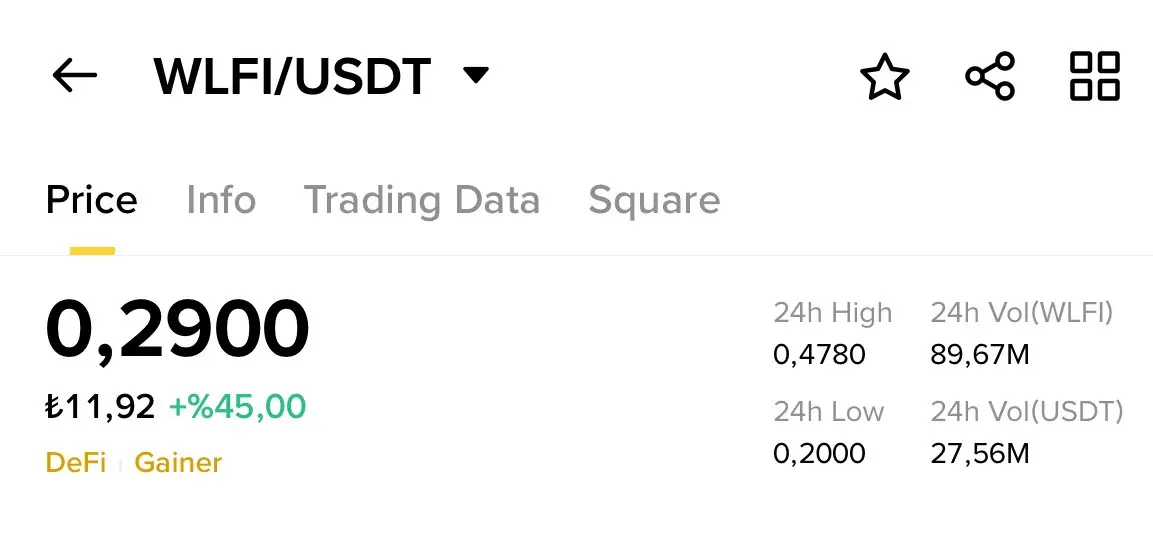Open the DeFi category tag

[x=76, y=462]
